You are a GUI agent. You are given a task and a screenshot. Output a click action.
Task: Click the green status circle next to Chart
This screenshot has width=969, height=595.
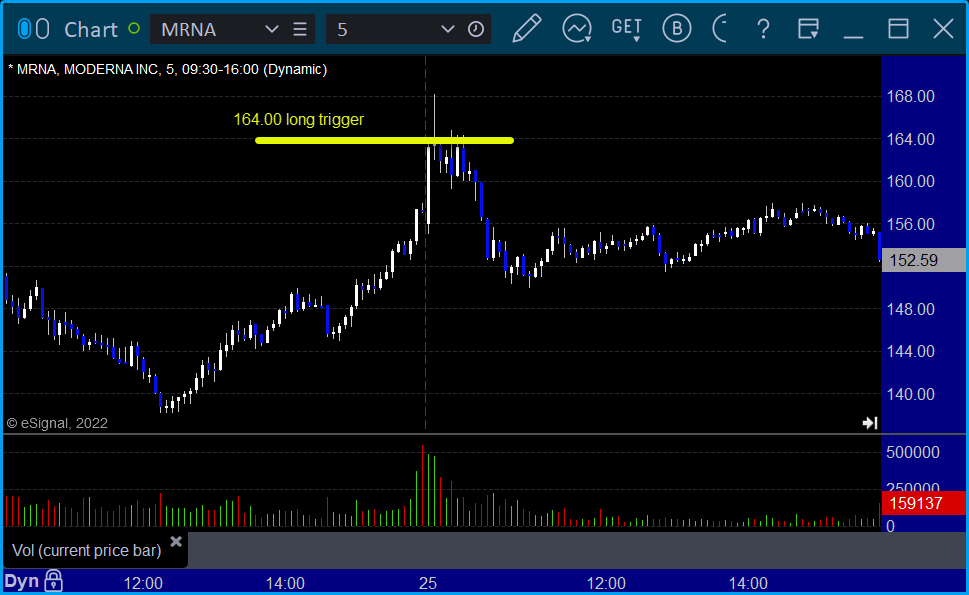[133, 28]
